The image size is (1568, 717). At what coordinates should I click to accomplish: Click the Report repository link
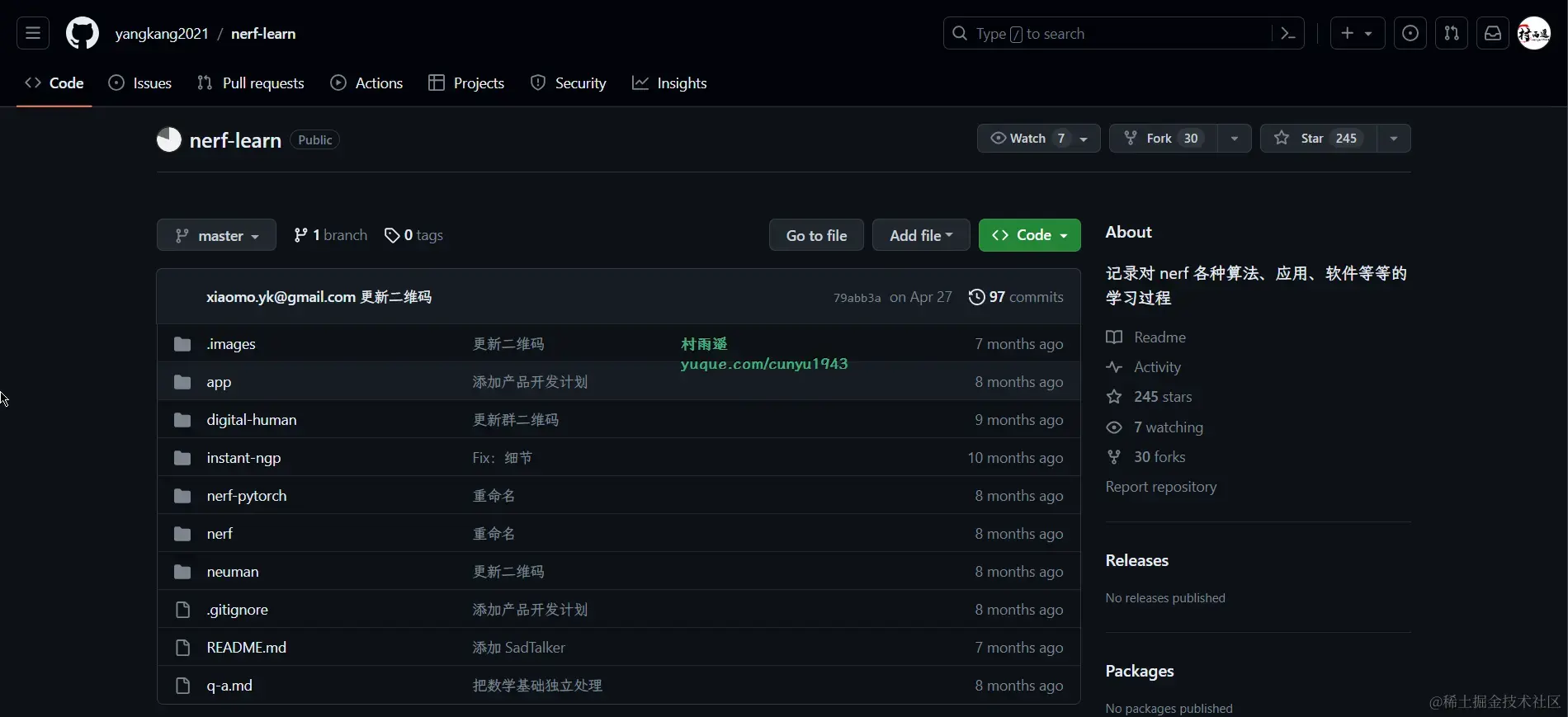point(1161,487)
